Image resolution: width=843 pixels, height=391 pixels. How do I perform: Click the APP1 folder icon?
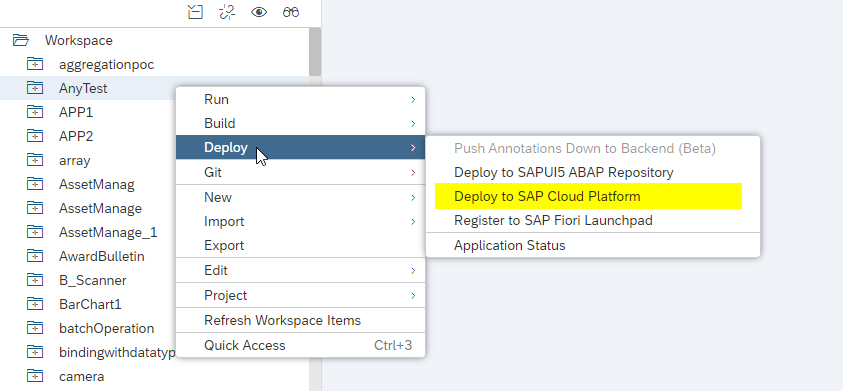(35, 112)
